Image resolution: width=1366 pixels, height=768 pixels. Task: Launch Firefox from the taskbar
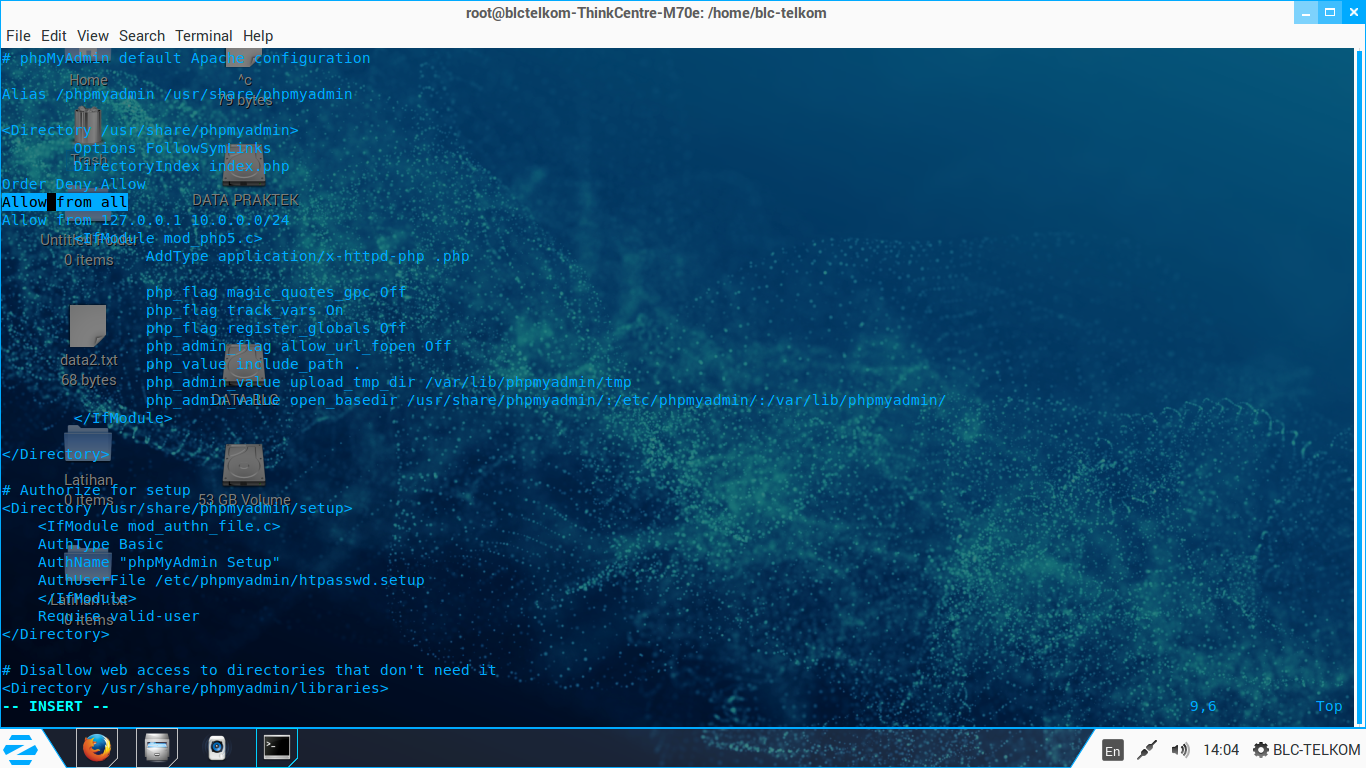(x=96, y=748)
